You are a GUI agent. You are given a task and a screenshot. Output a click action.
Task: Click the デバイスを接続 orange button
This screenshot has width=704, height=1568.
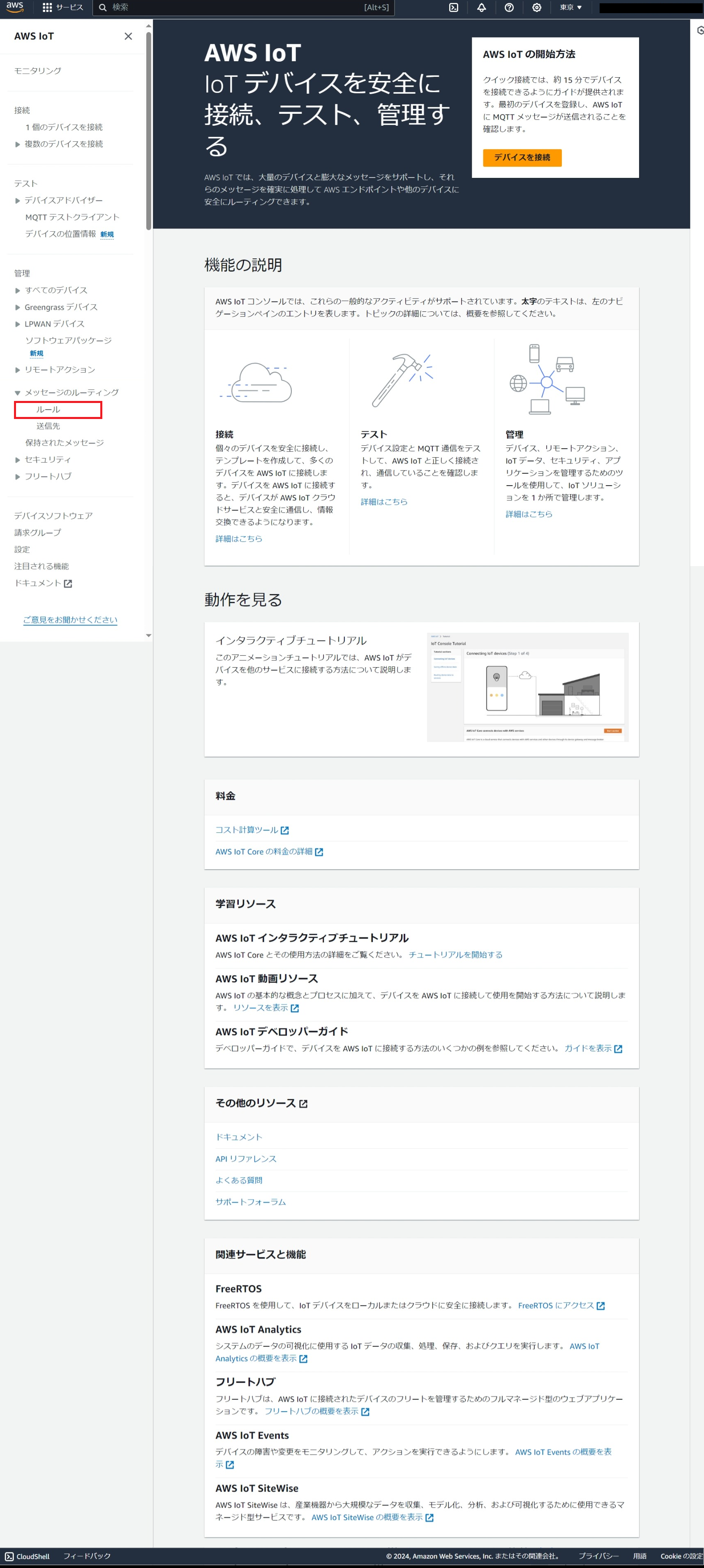click(x=522, y=158)
